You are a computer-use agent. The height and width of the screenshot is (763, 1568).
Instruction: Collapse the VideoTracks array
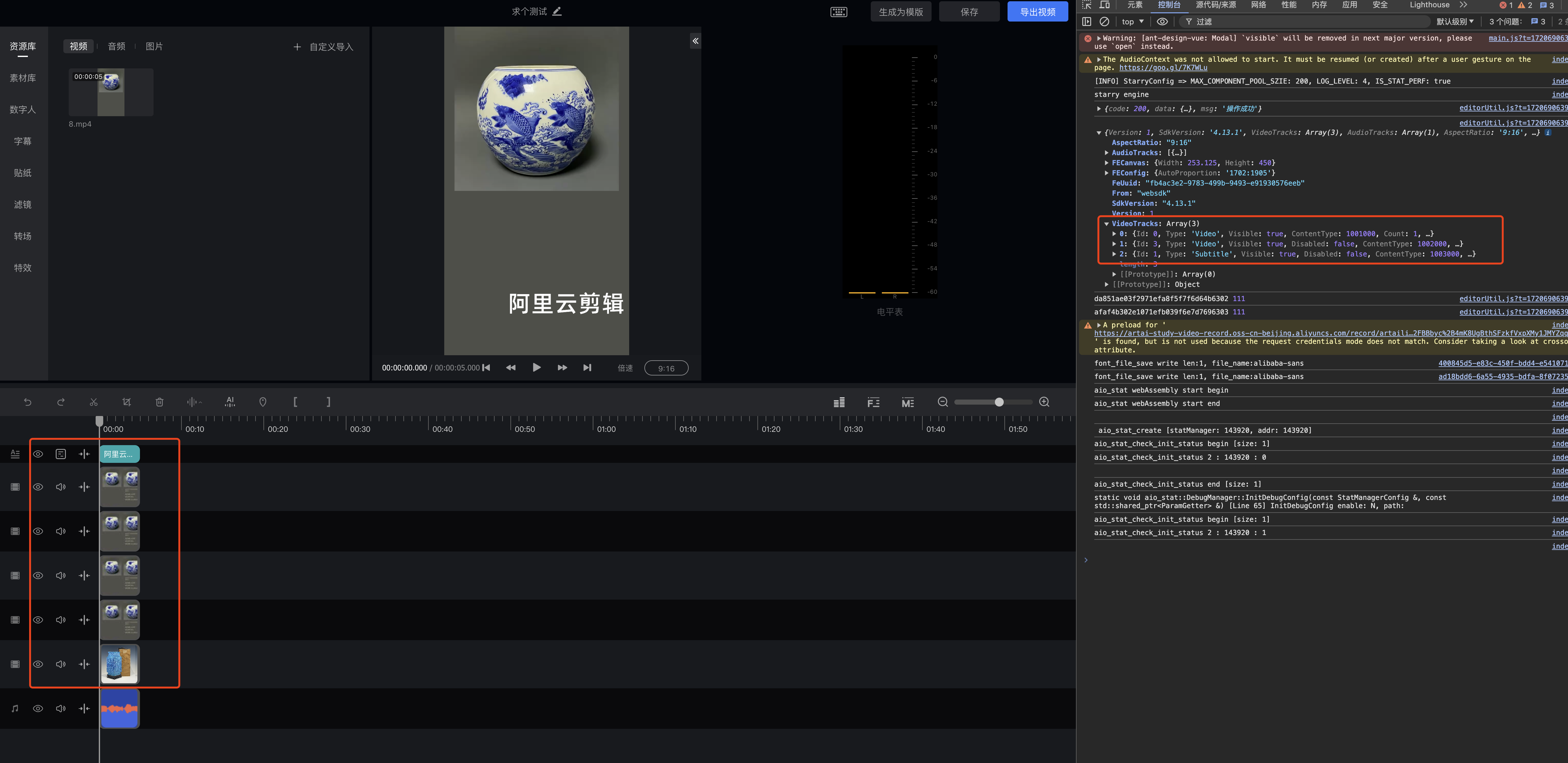tap(1107, 224)
